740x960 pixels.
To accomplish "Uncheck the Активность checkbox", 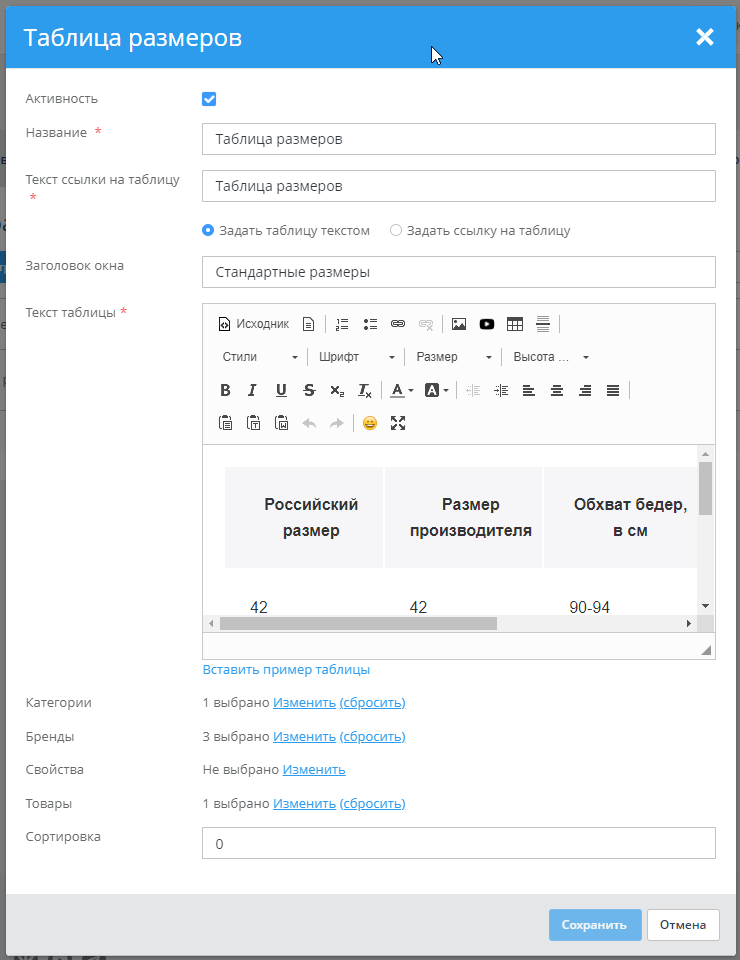I will [209, 99].
